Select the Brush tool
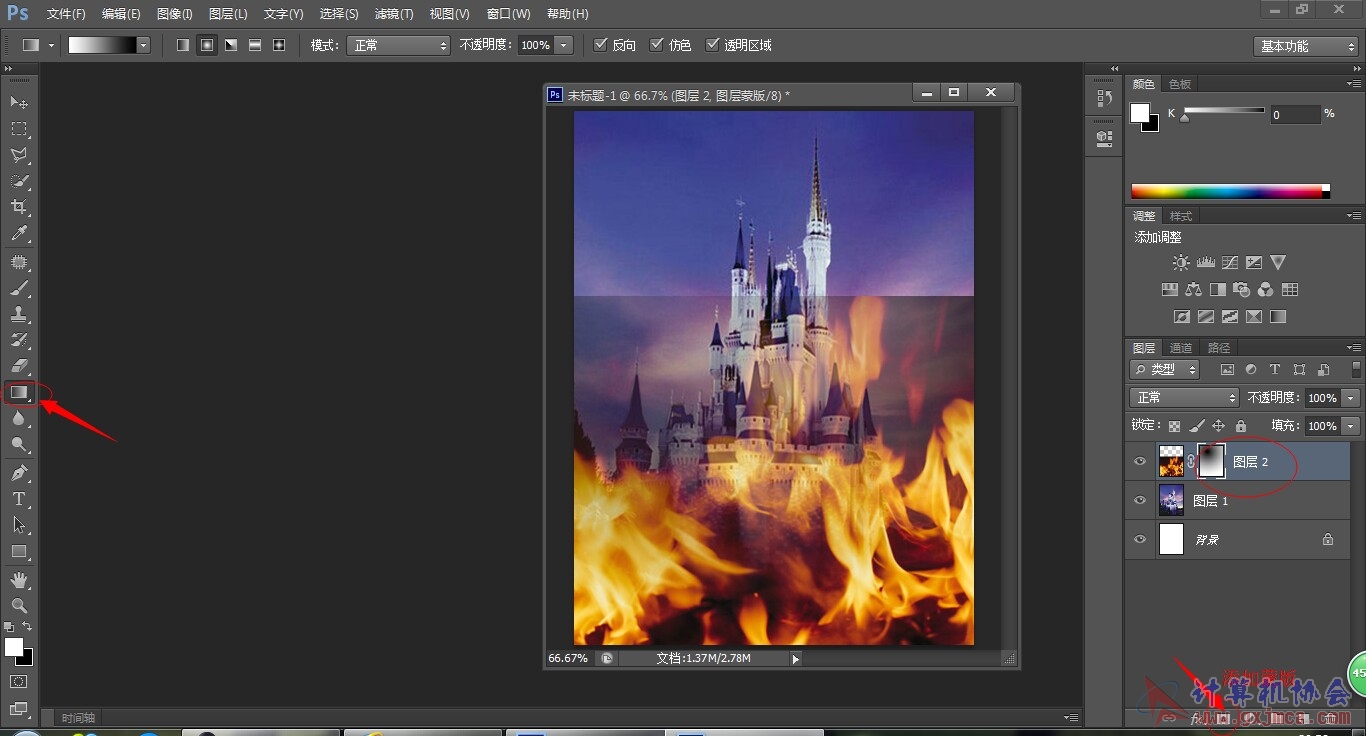 point(19,288)
